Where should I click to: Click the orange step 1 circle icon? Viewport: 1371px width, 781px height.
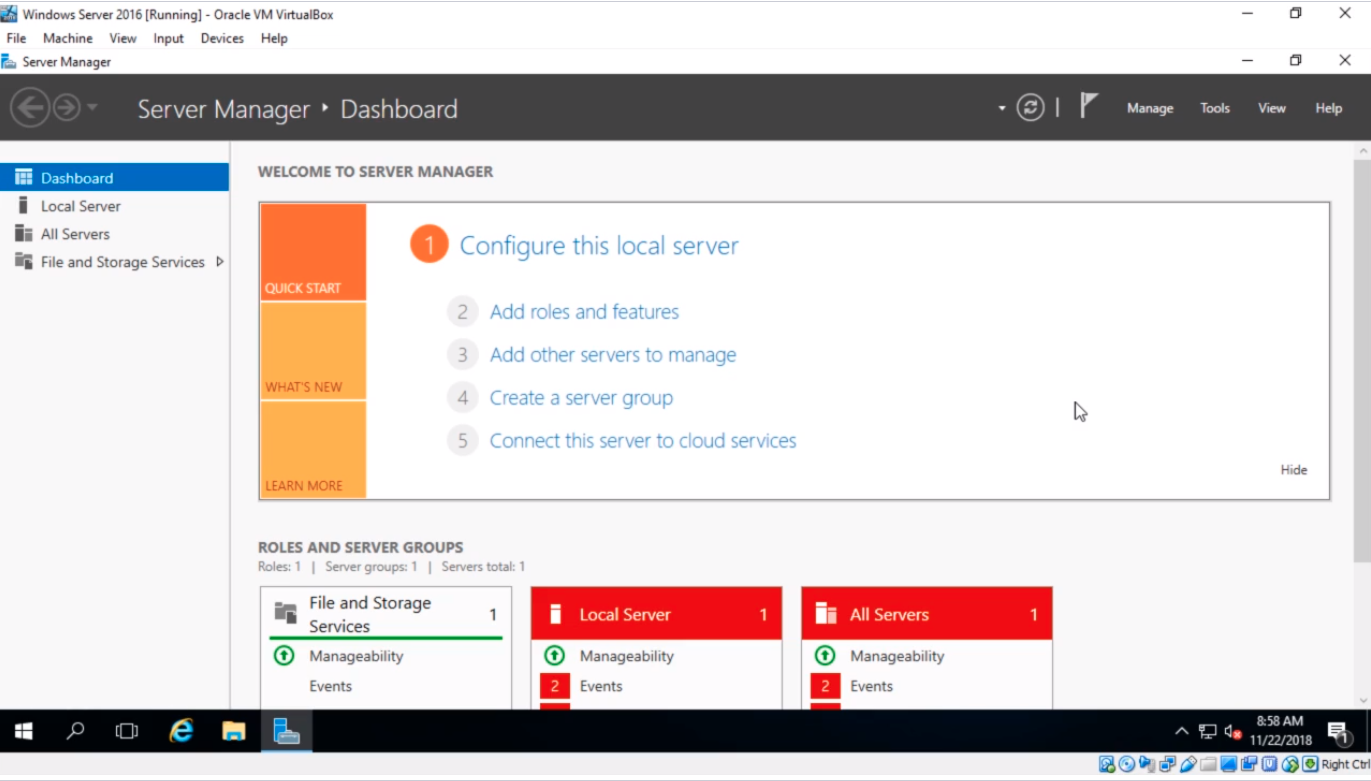point(429,245)
